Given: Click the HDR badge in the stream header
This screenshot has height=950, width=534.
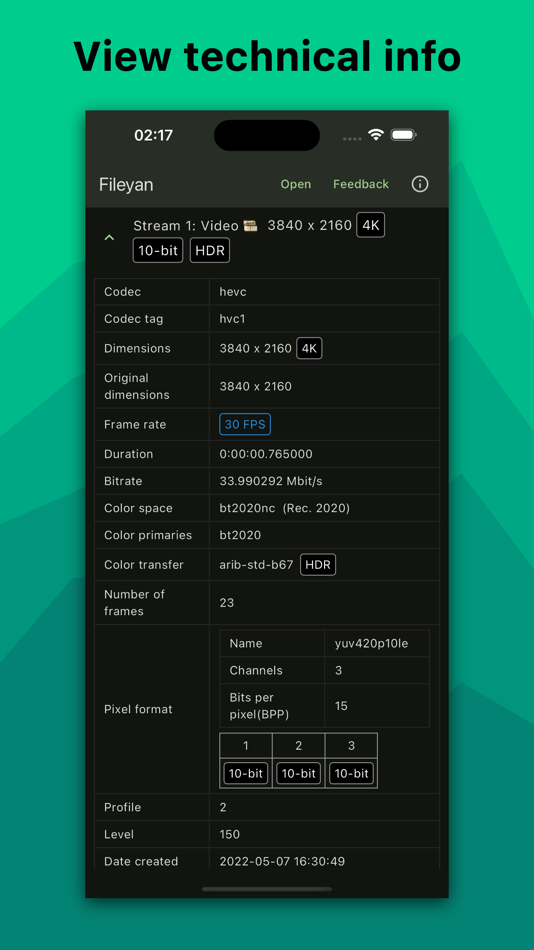Looking at the screenshot, I should click(210, 250).
